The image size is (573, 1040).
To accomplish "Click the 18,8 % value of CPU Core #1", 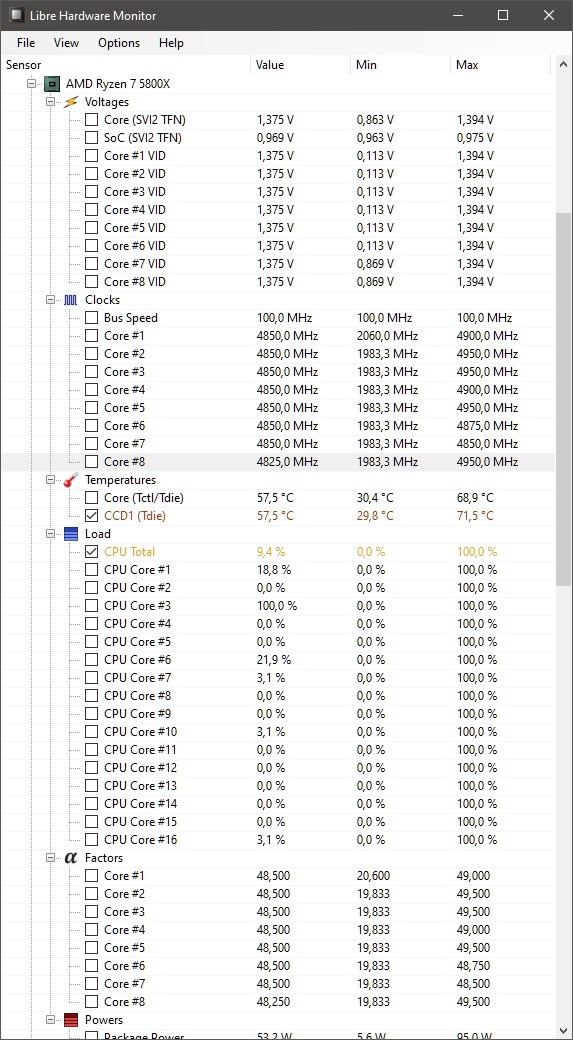I will [274, 569].
